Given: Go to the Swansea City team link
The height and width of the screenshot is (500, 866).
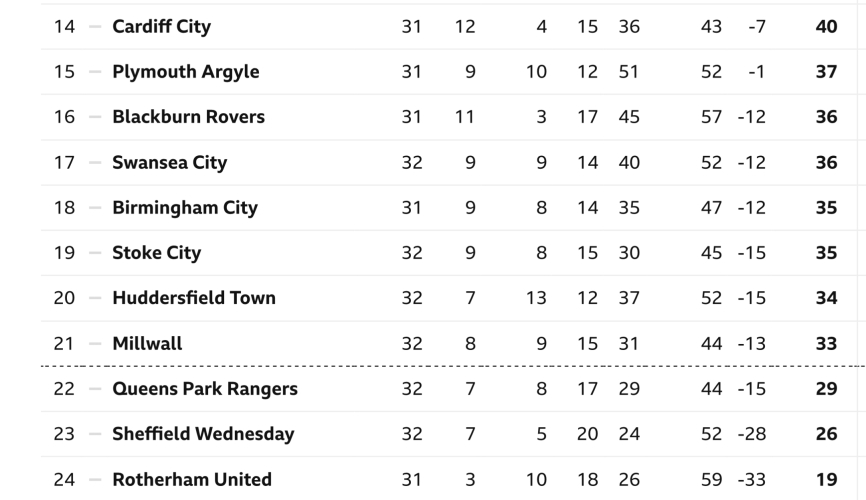Looking at the screenshot, I should click(x=169, y=163).
